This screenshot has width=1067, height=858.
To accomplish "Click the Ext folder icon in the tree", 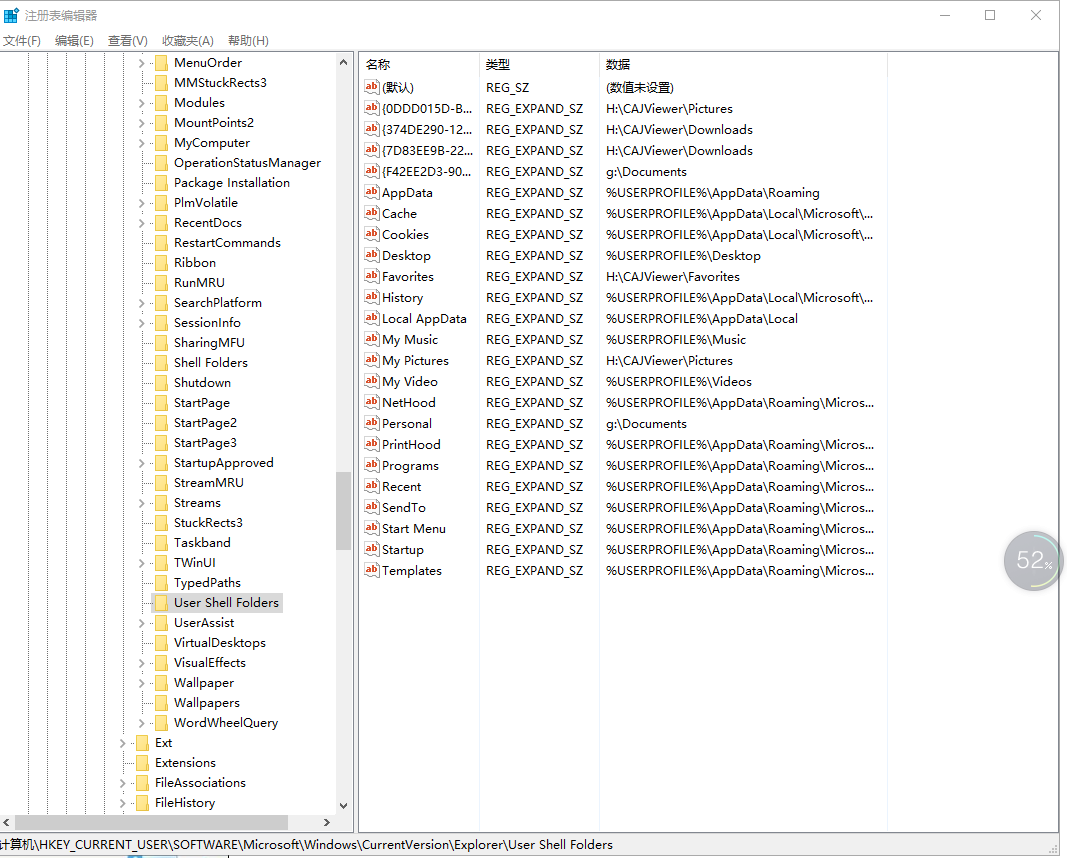I will click(143, 742).
